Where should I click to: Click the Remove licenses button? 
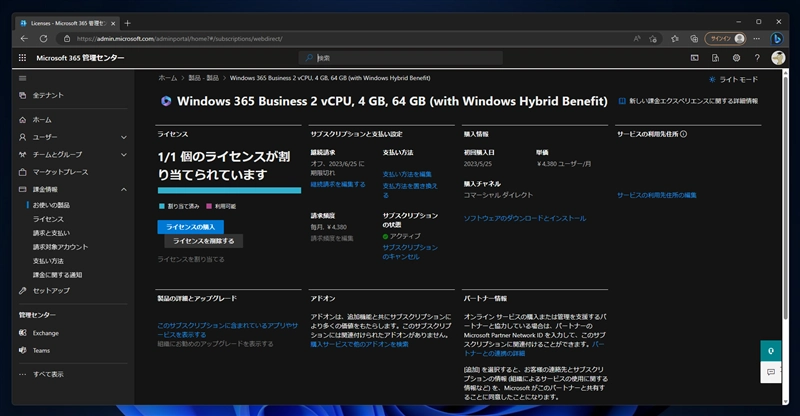tap(204, 241)
